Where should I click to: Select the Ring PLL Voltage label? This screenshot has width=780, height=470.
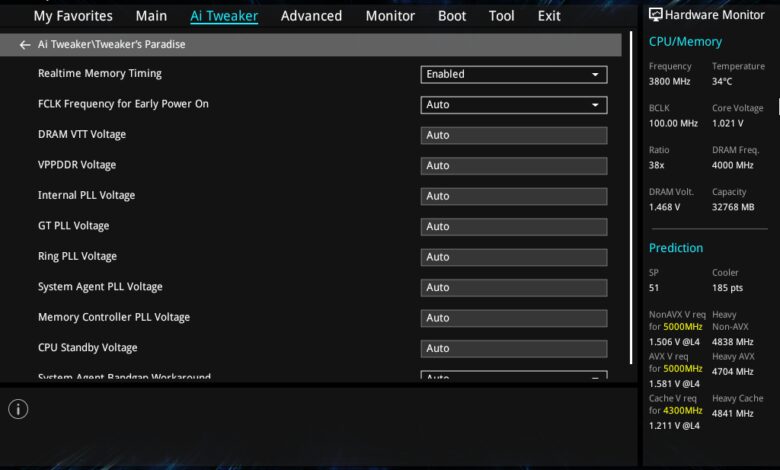(78, 256)
